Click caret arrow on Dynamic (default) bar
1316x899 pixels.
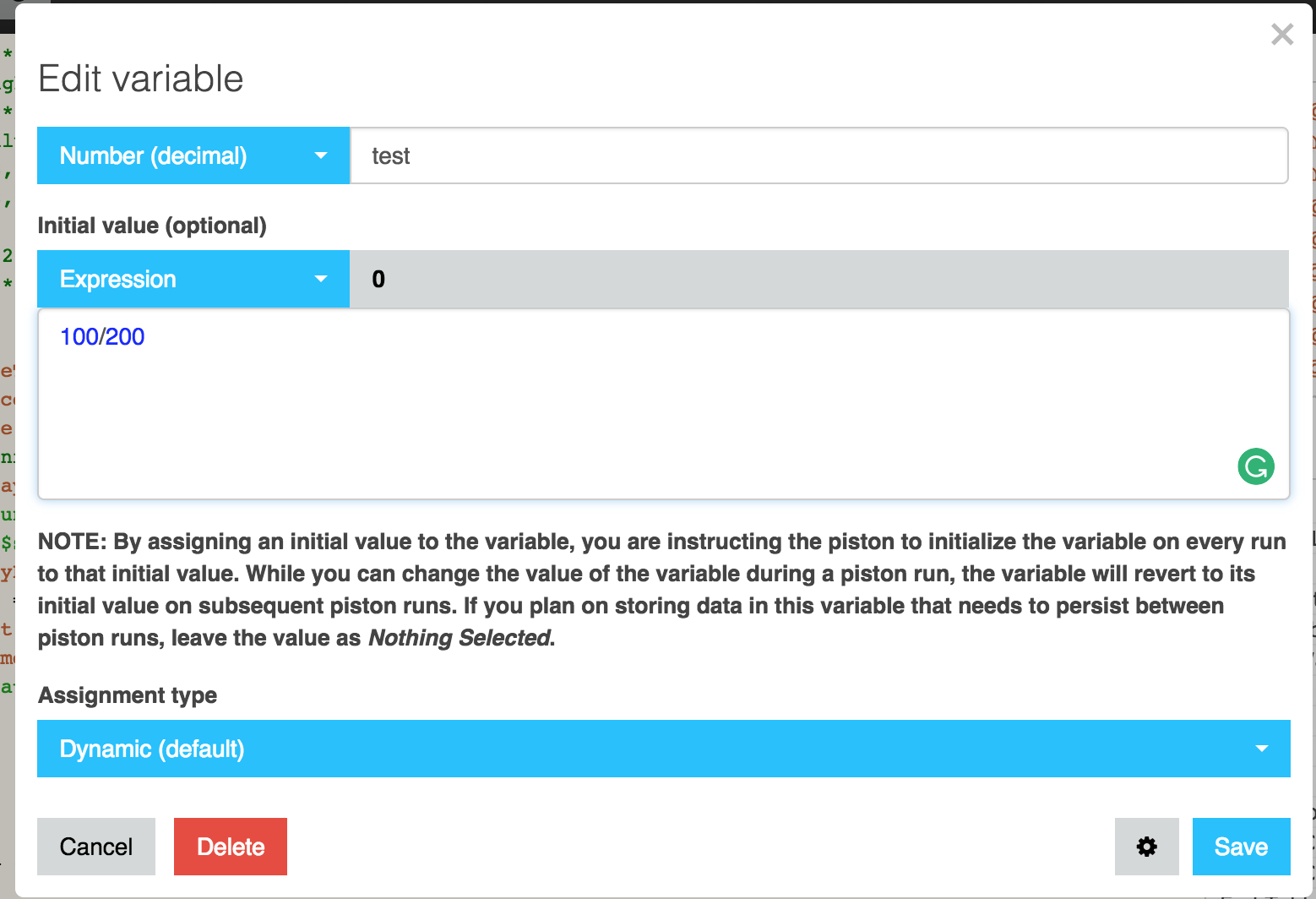click(x=1262, y=749)
